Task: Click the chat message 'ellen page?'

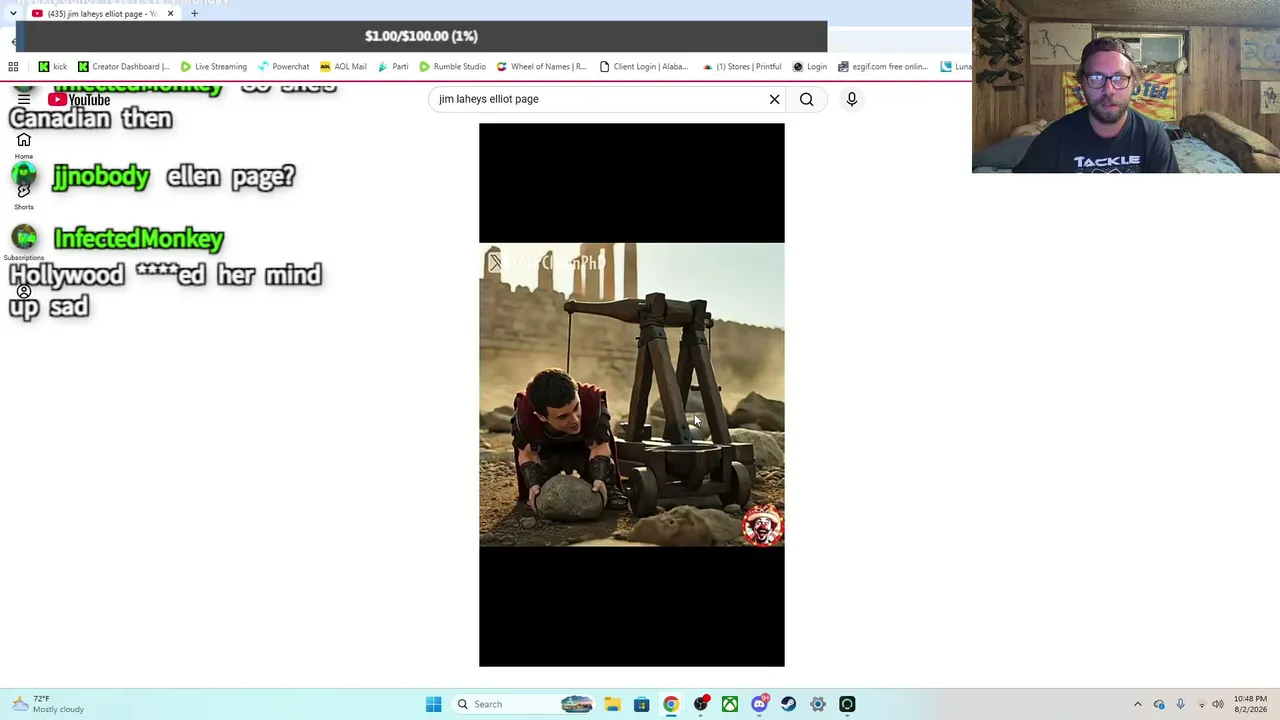Action: (231, 177)
